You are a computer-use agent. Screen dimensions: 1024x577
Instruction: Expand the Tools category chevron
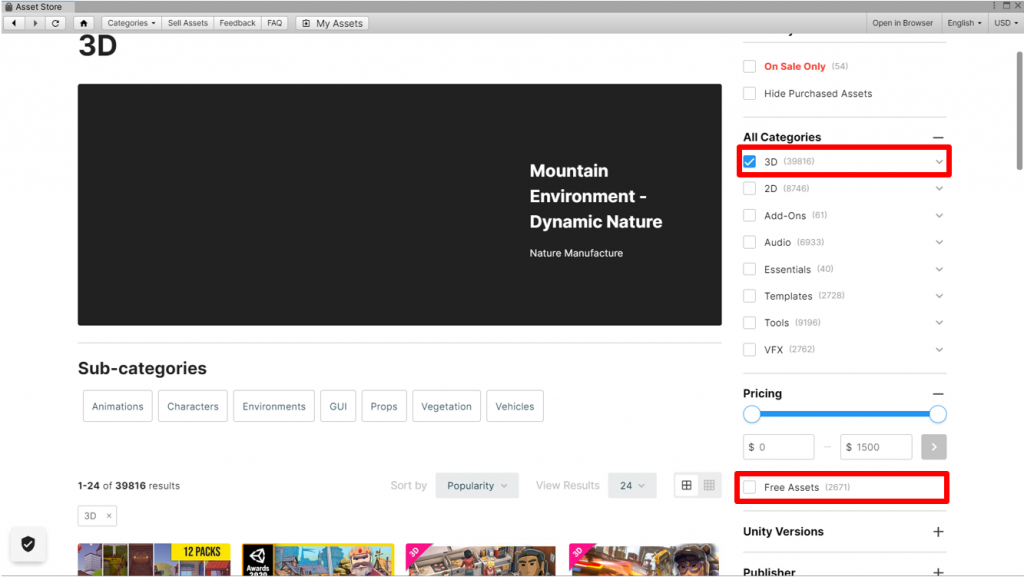click(x=938, y=322)
